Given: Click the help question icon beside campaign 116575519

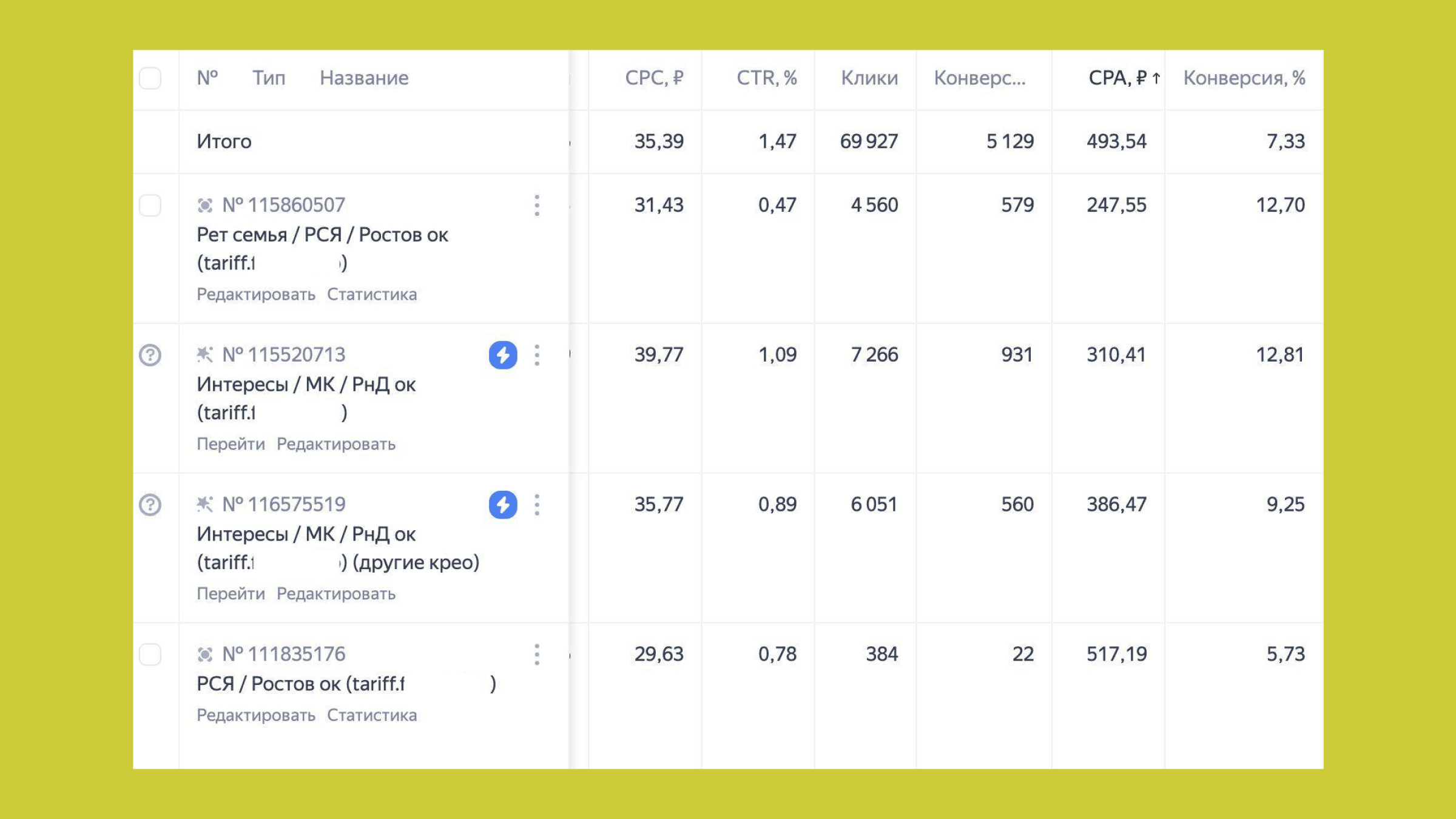Looking at the screenshot, I should coord(150,505).
